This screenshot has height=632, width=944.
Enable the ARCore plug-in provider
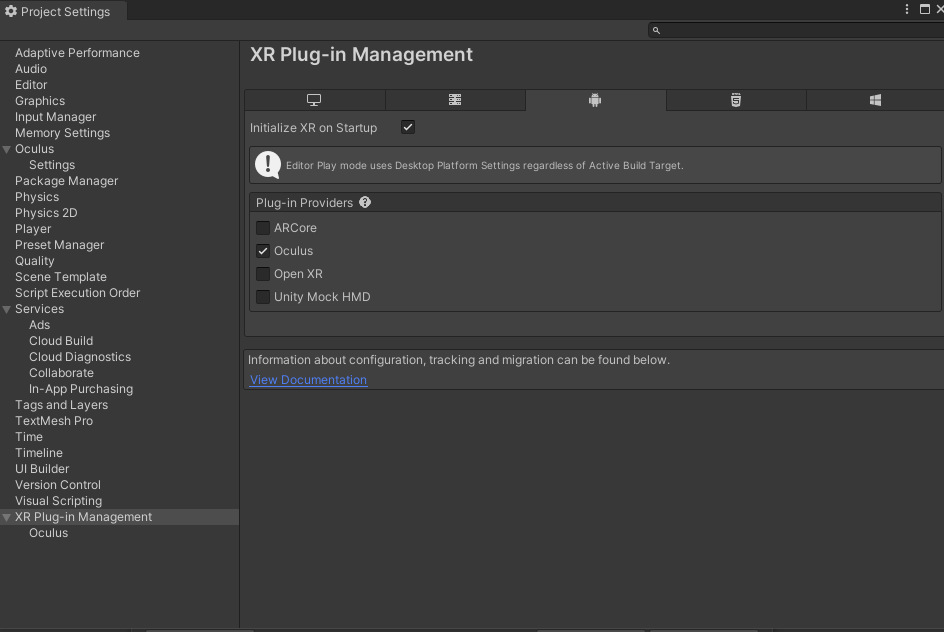(x=262, y=228)
